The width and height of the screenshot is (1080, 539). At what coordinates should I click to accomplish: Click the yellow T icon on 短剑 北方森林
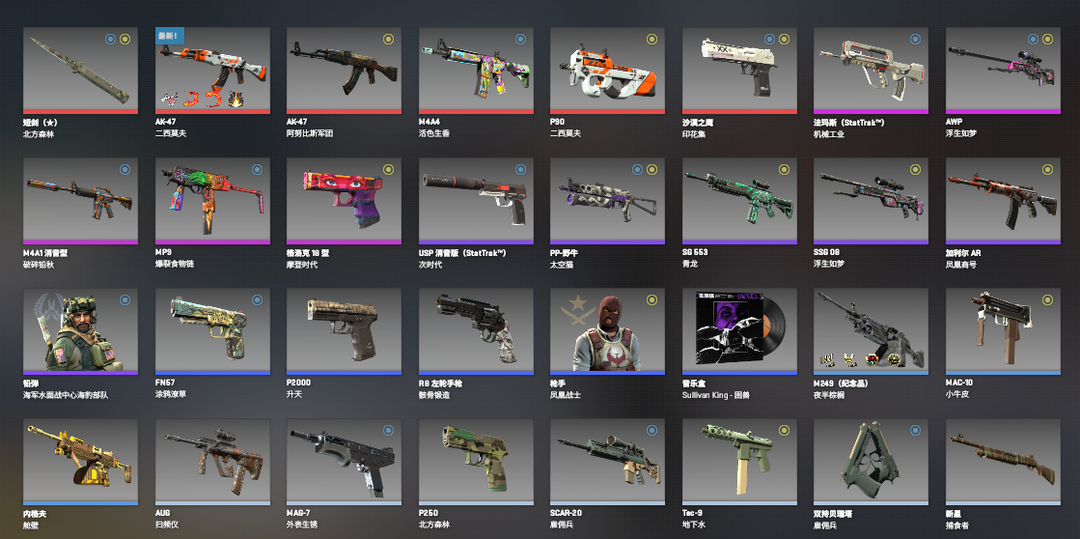click(125, 39)
